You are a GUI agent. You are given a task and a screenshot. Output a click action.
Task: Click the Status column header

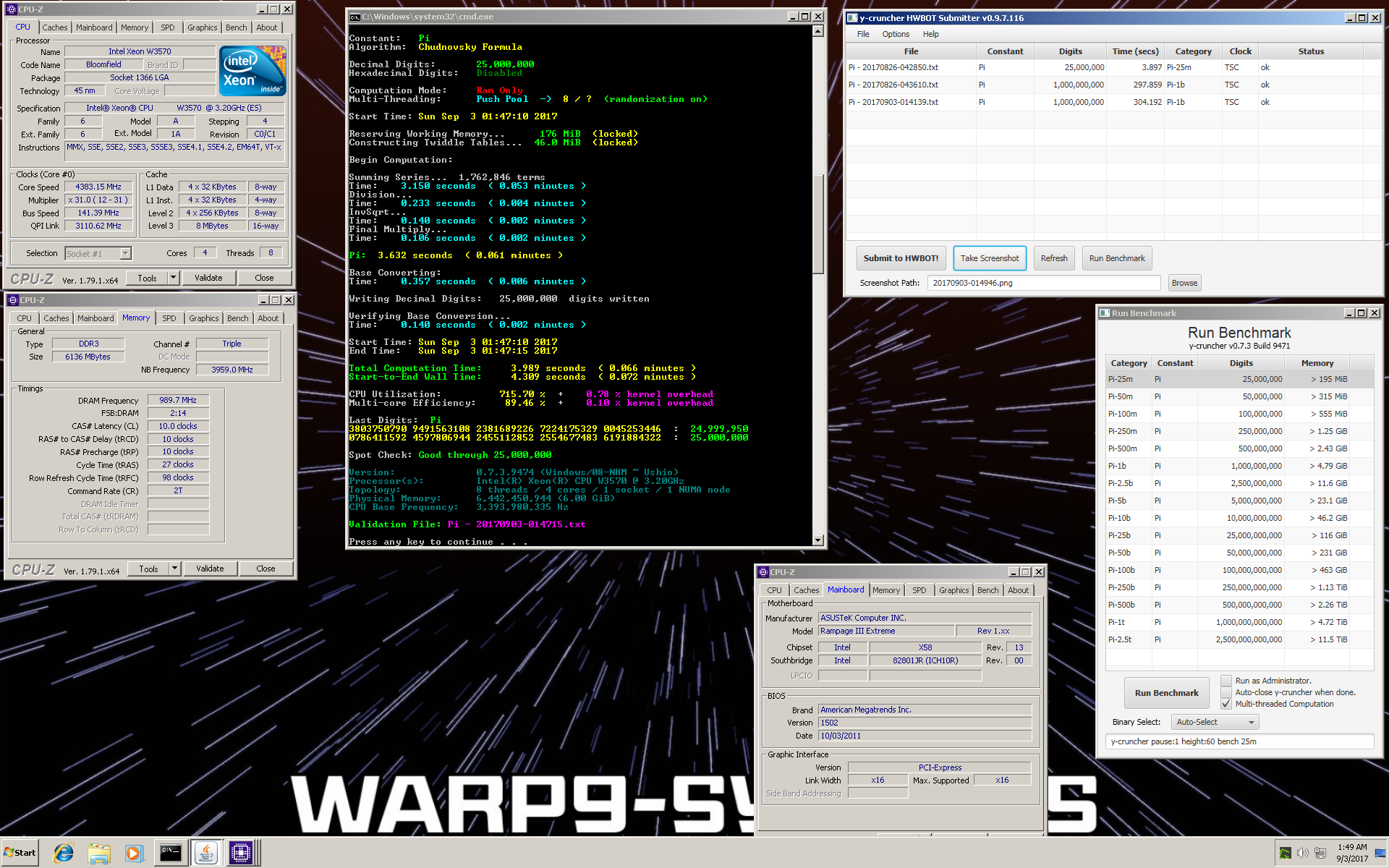[1310, 51]
